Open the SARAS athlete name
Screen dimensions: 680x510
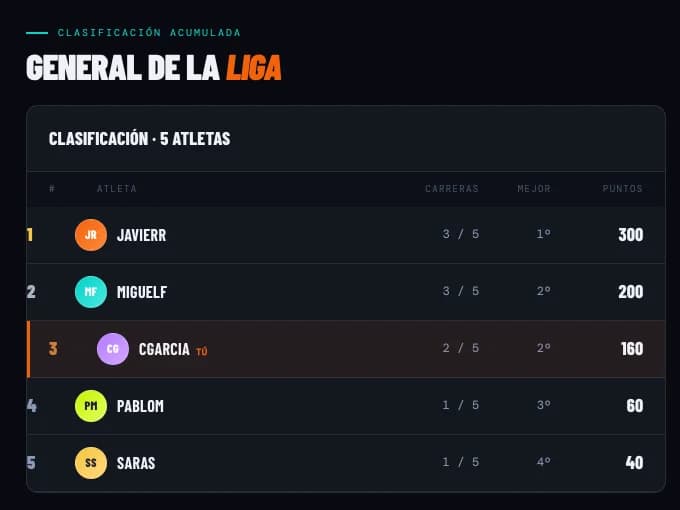tap(136, 463)
